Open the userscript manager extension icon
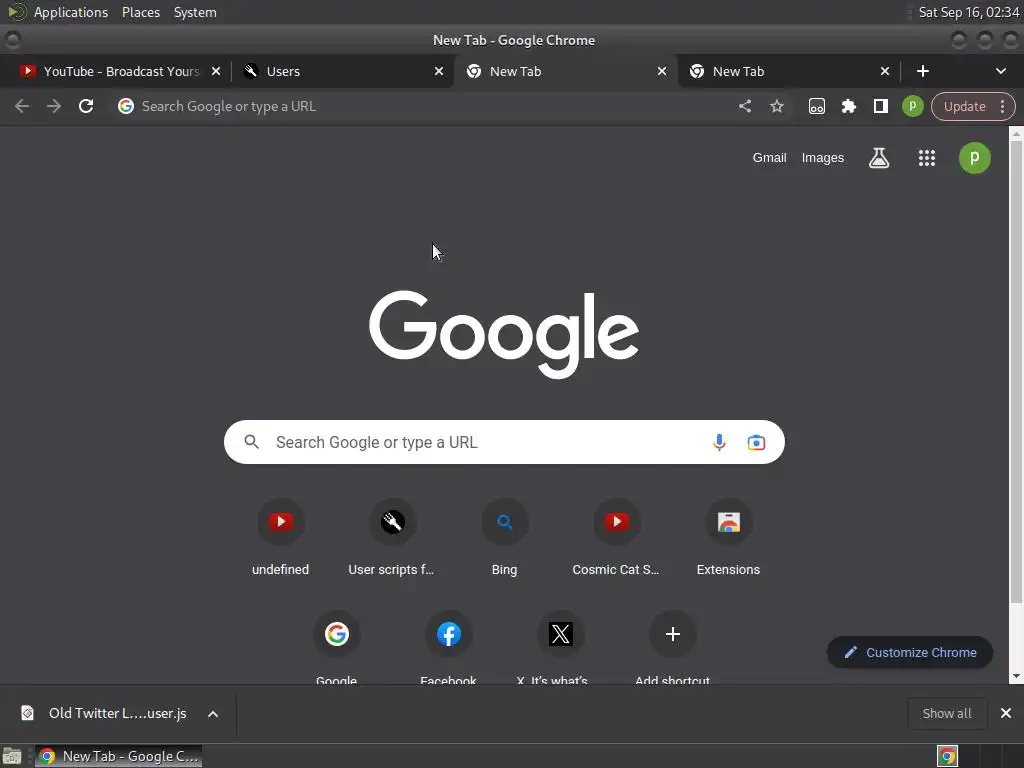 point(816,106)
